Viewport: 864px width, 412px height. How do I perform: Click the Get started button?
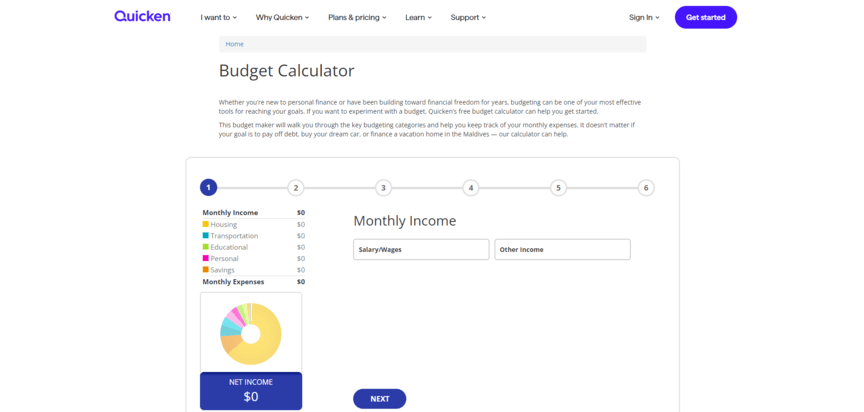[705, 18]
